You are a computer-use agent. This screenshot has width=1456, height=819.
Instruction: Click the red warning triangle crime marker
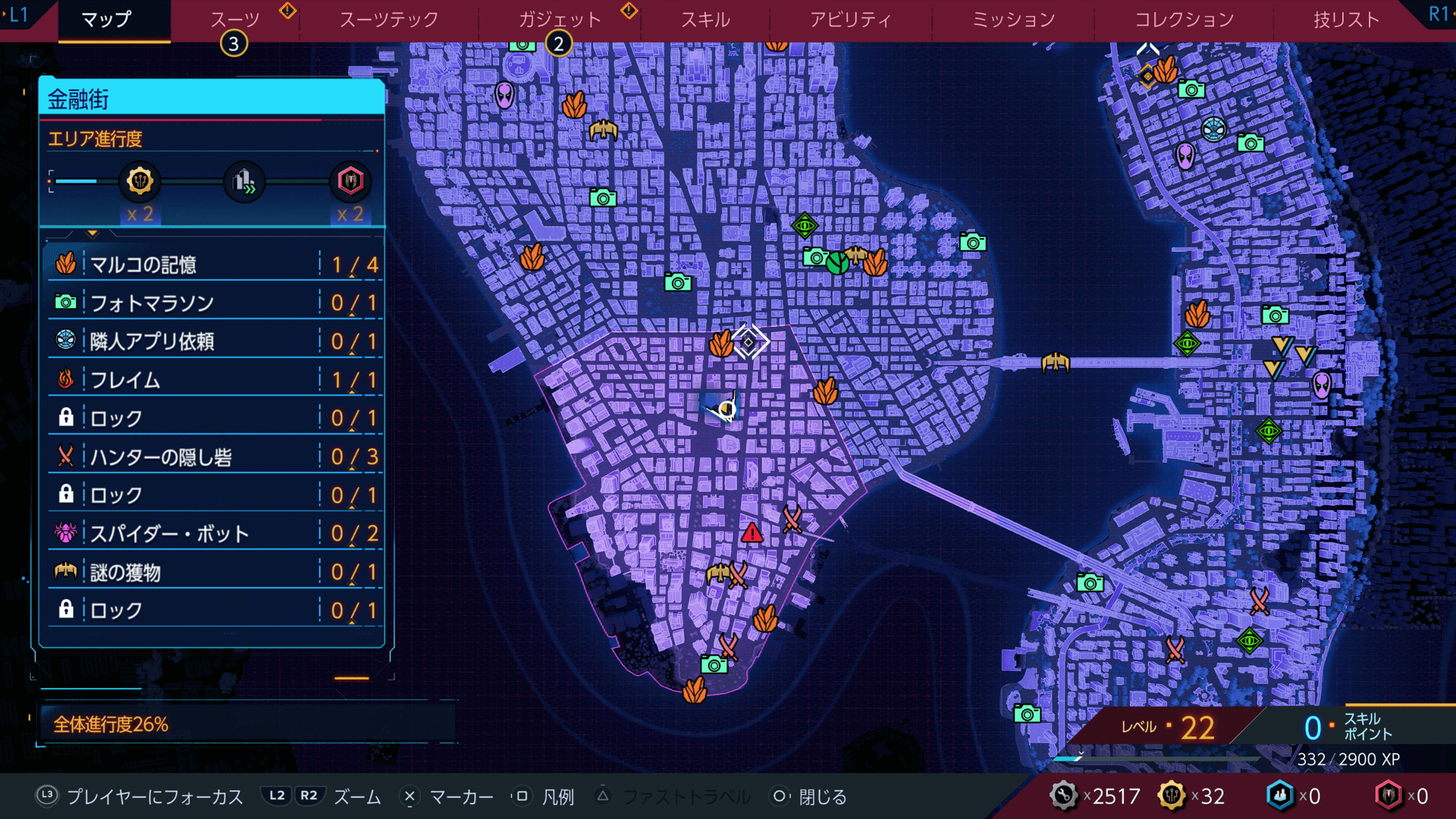pyautogui.click(x=752, y=532)
